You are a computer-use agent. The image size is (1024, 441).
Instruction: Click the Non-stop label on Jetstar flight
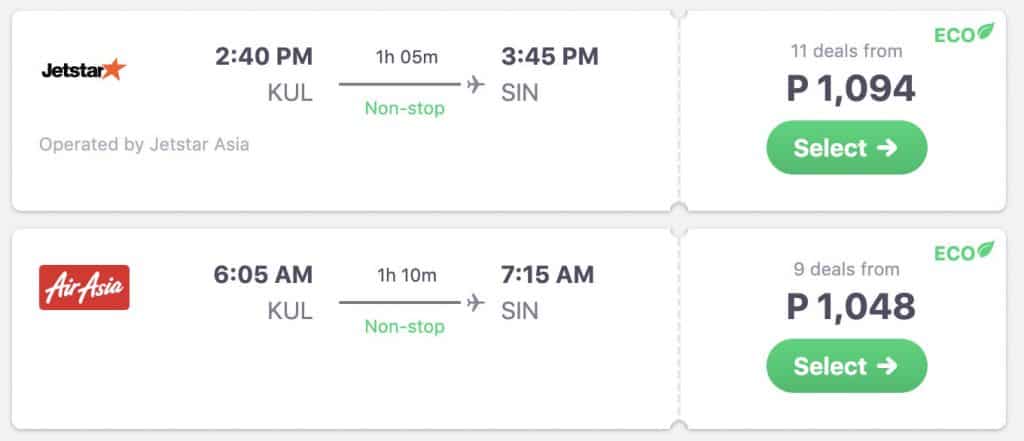click(x=404, y=108)
